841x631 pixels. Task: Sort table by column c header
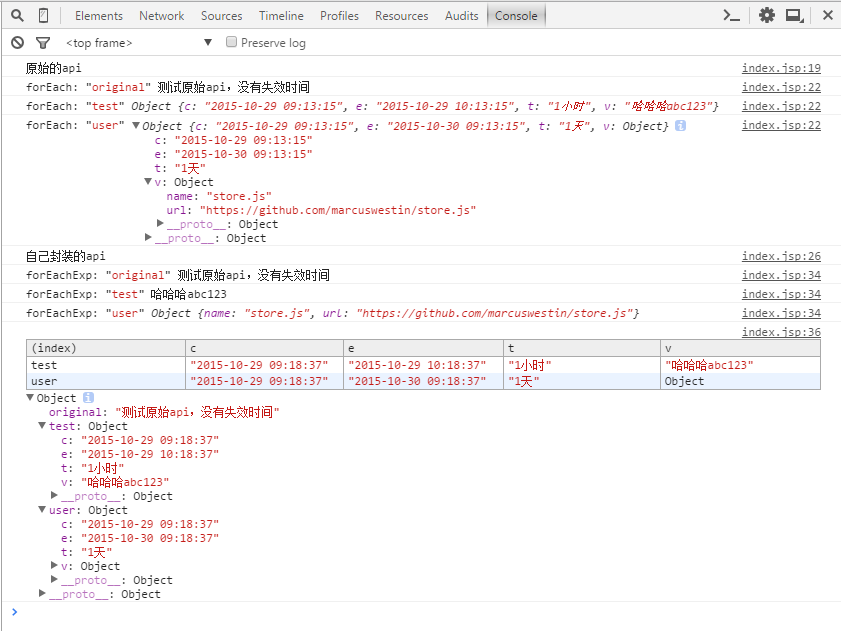(x=264, y=348)
